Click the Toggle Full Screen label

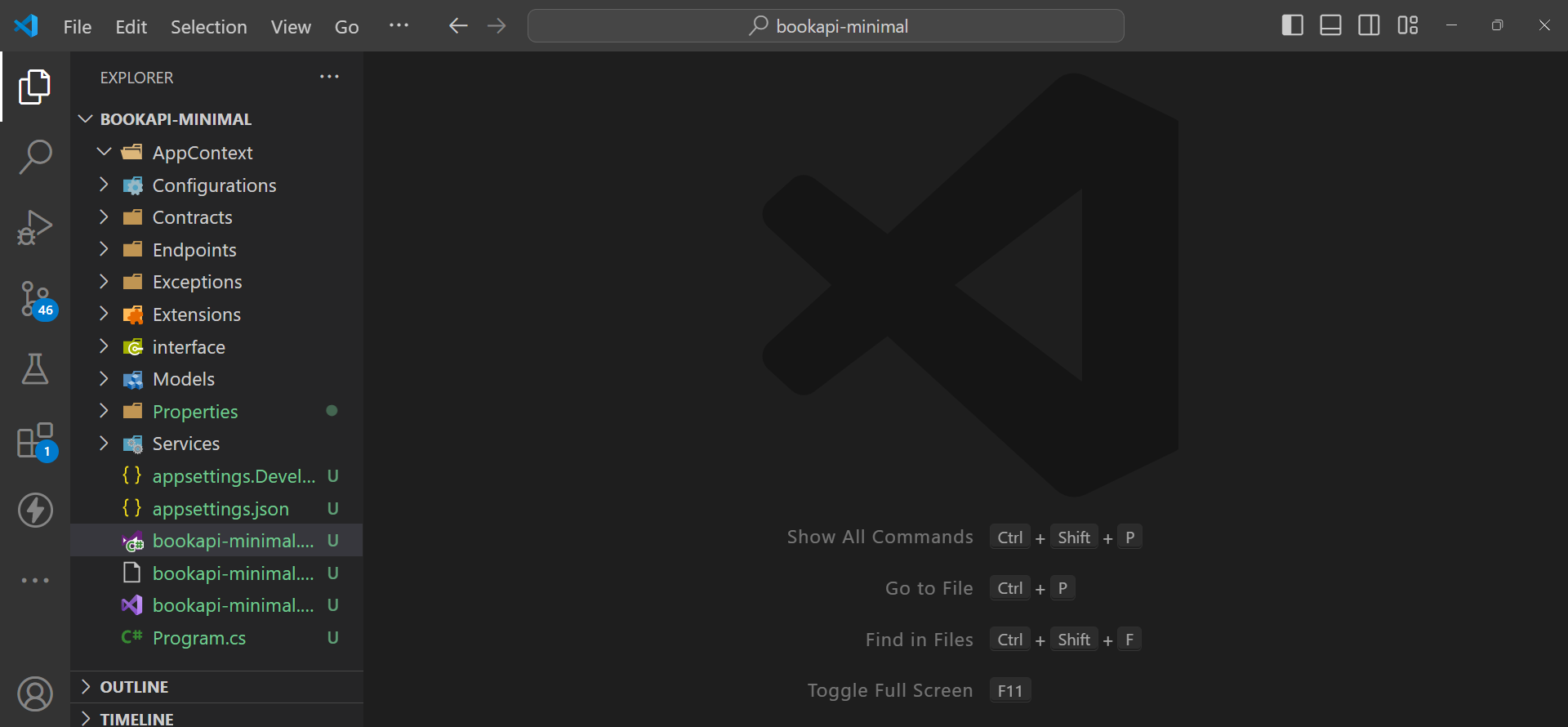coord(889,690)
